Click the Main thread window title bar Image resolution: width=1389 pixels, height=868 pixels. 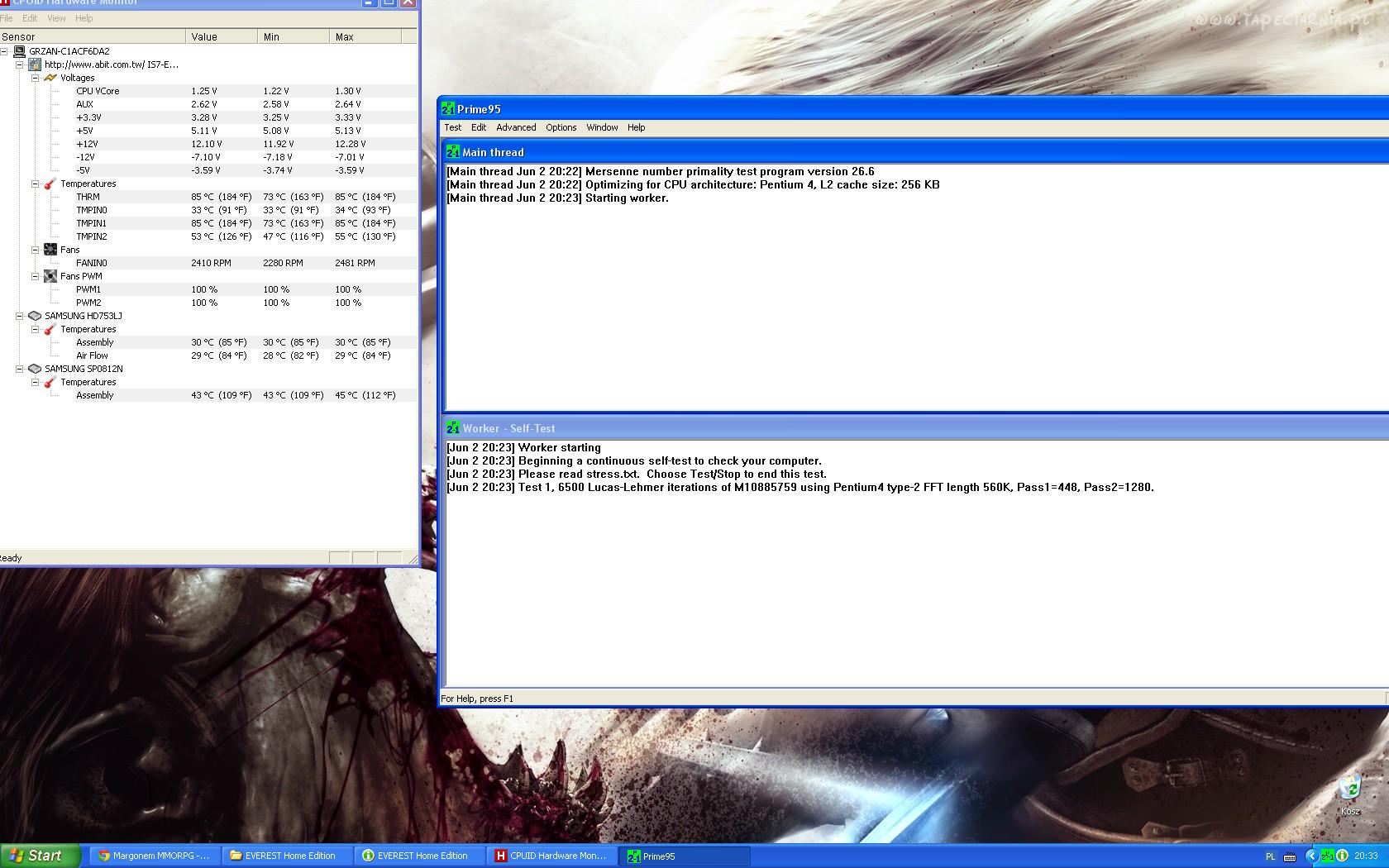tap(916, 152)
